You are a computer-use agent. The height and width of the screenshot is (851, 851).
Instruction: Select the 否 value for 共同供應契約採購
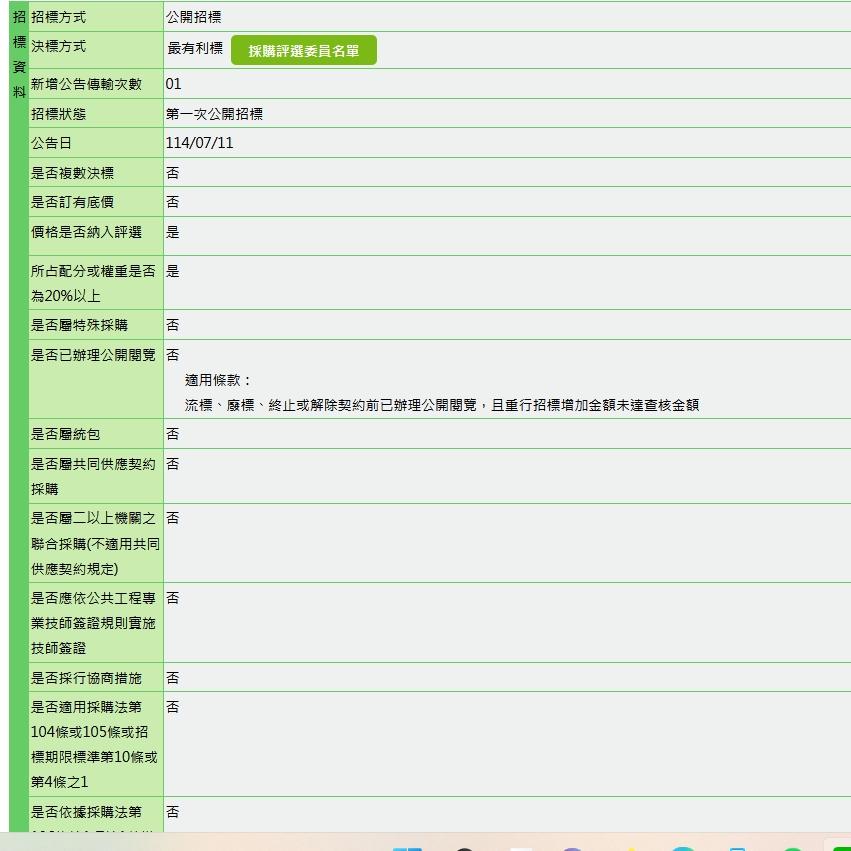pyautogui.click(x=173, y=463)
